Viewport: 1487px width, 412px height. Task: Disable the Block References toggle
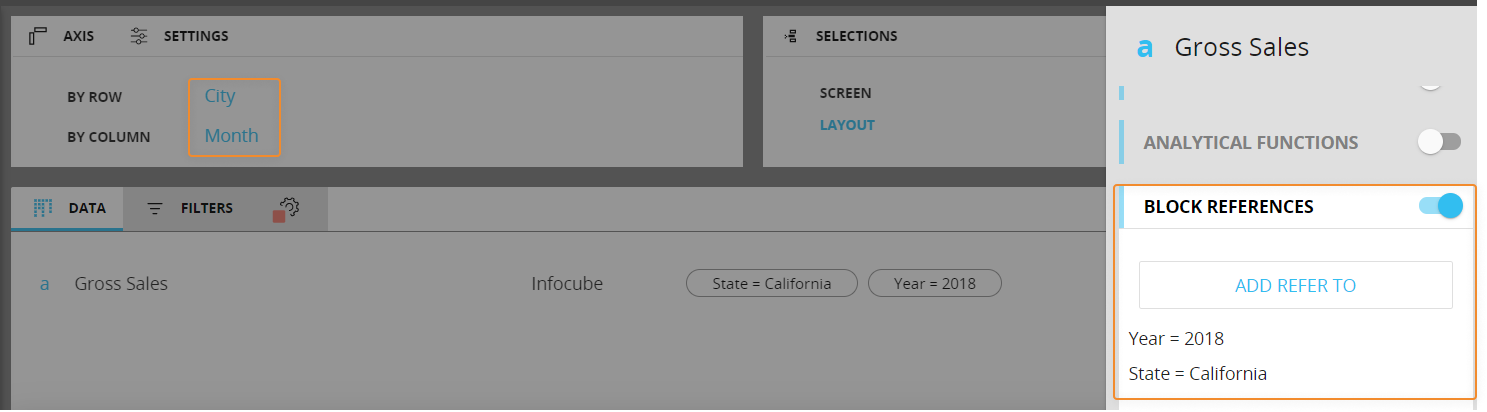pyautogui.click(x=1440, y=206)
